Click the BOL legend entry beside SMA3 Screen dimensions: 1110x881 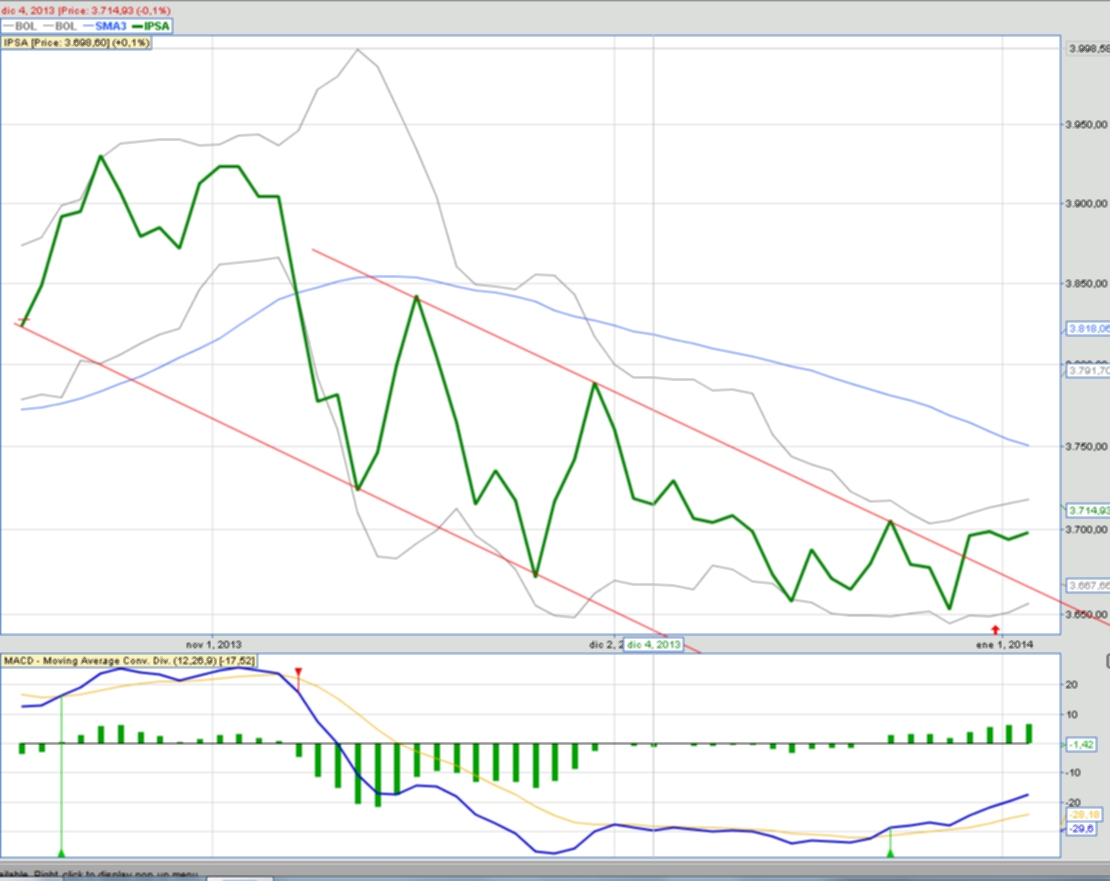click(x=59, y=26)
